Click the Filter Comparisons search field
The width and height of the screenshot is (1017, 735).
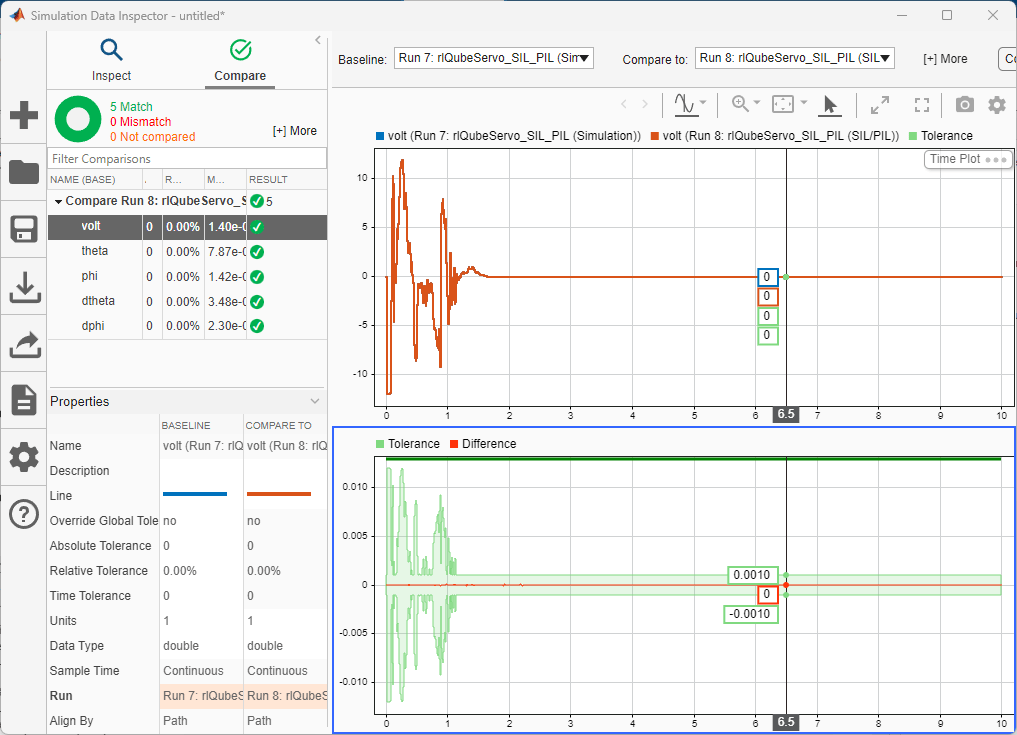(187, 159)
